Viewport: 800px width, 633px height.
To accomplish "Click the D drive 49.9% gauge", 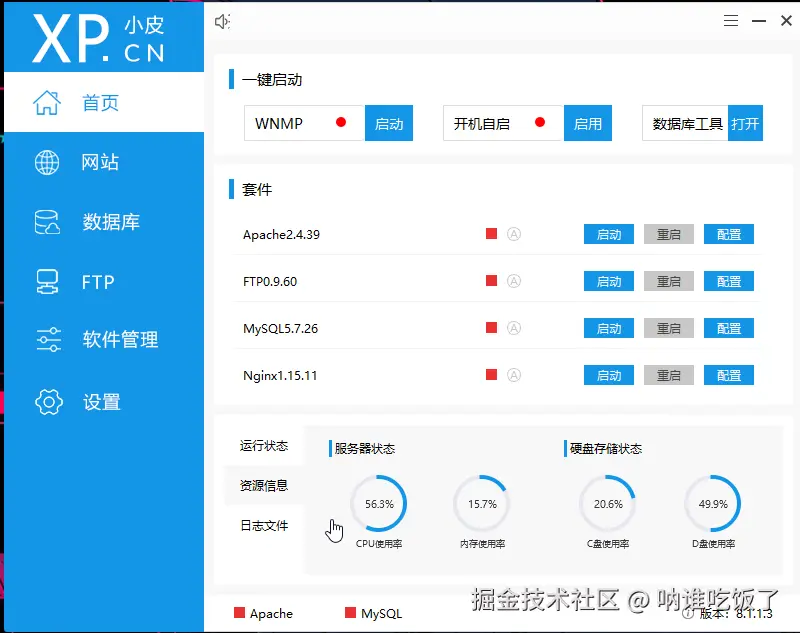I will coord(713,503).
